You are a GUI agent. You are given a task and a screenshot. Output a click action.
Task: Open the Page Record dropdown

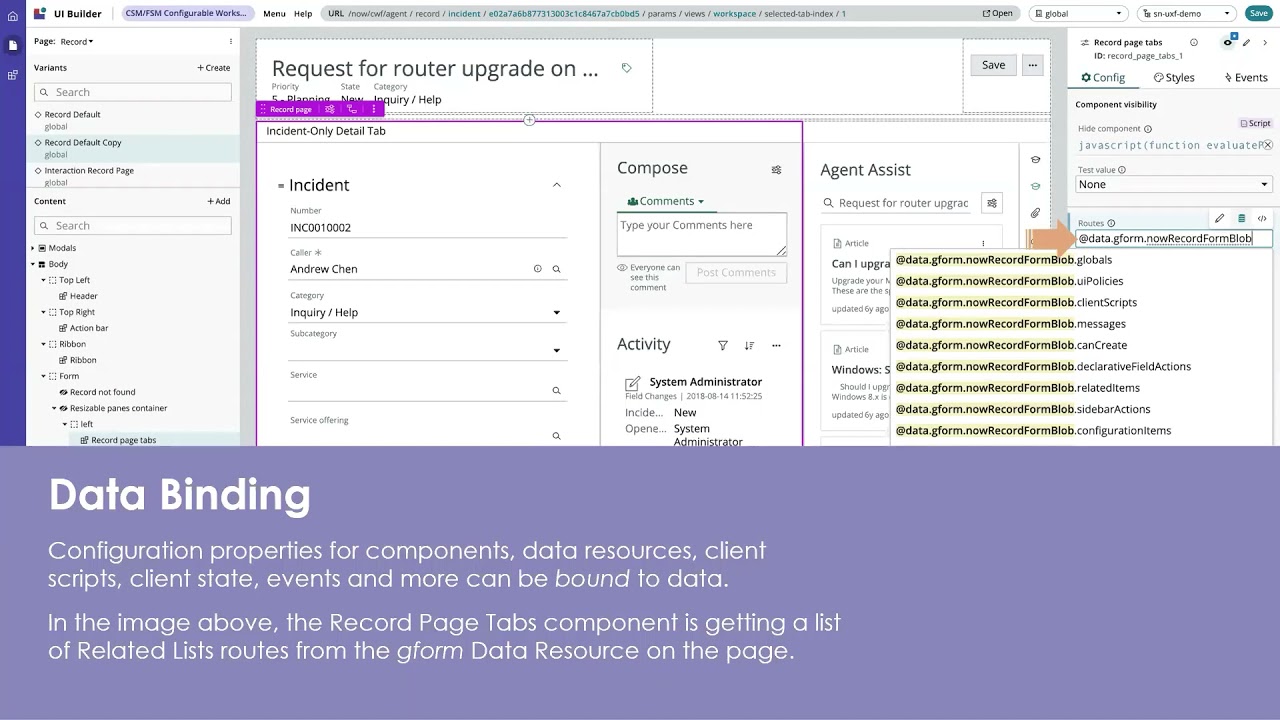click(x=77, y=42)
